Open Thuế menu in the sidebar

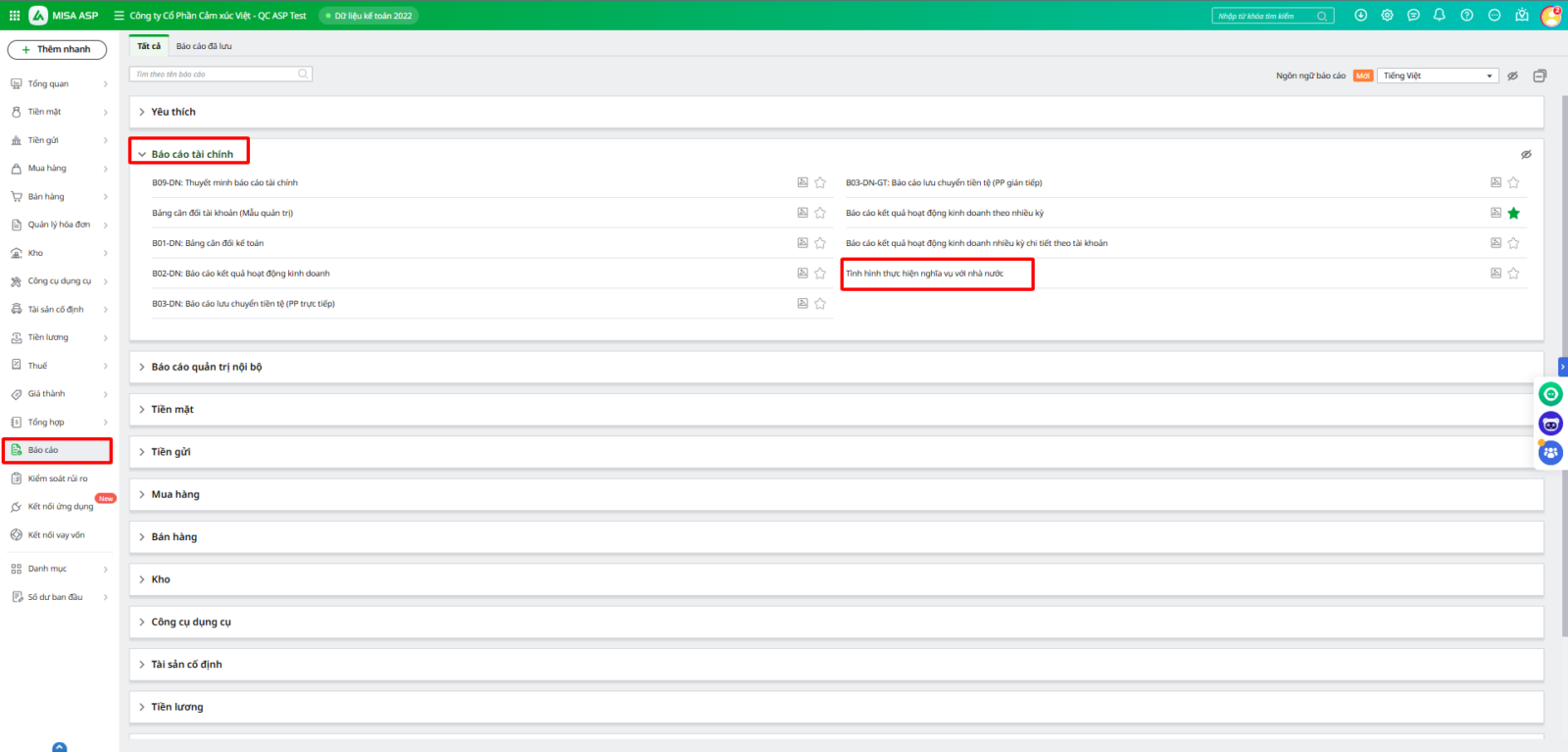click(x=37, y=366)
